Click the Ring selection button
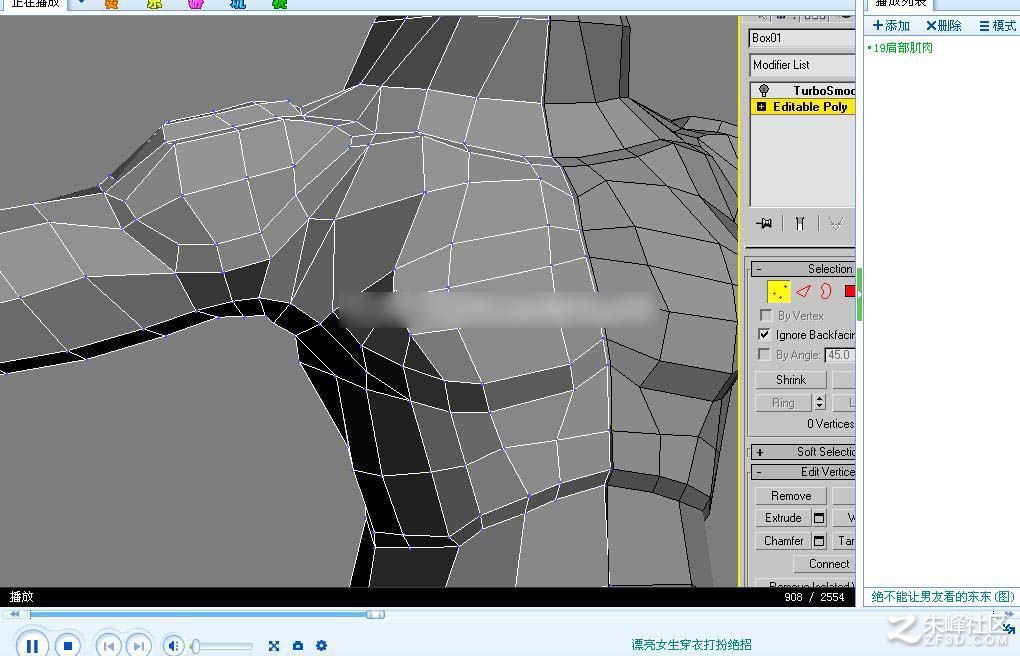Viewport: 1020px width, 656px height. (783, 403)
